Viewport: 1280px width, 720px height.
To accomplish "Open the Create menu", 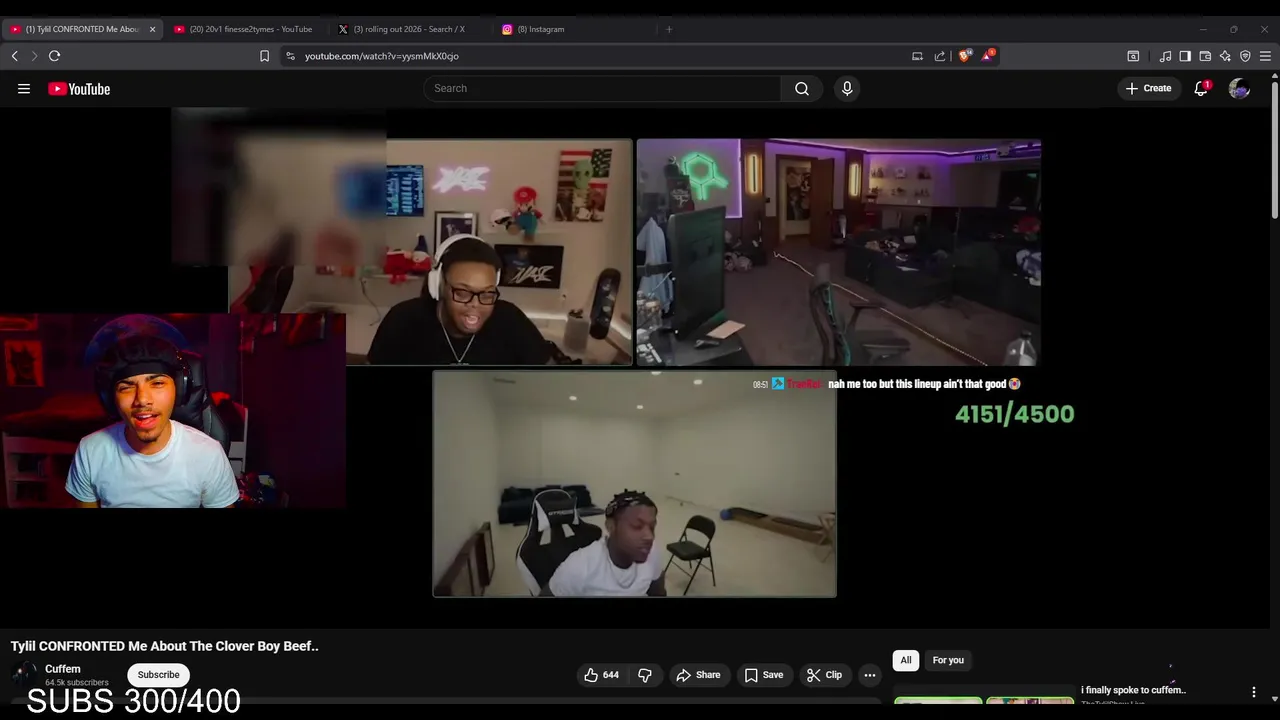I will pyautogui.click(x=1148, y=88).
